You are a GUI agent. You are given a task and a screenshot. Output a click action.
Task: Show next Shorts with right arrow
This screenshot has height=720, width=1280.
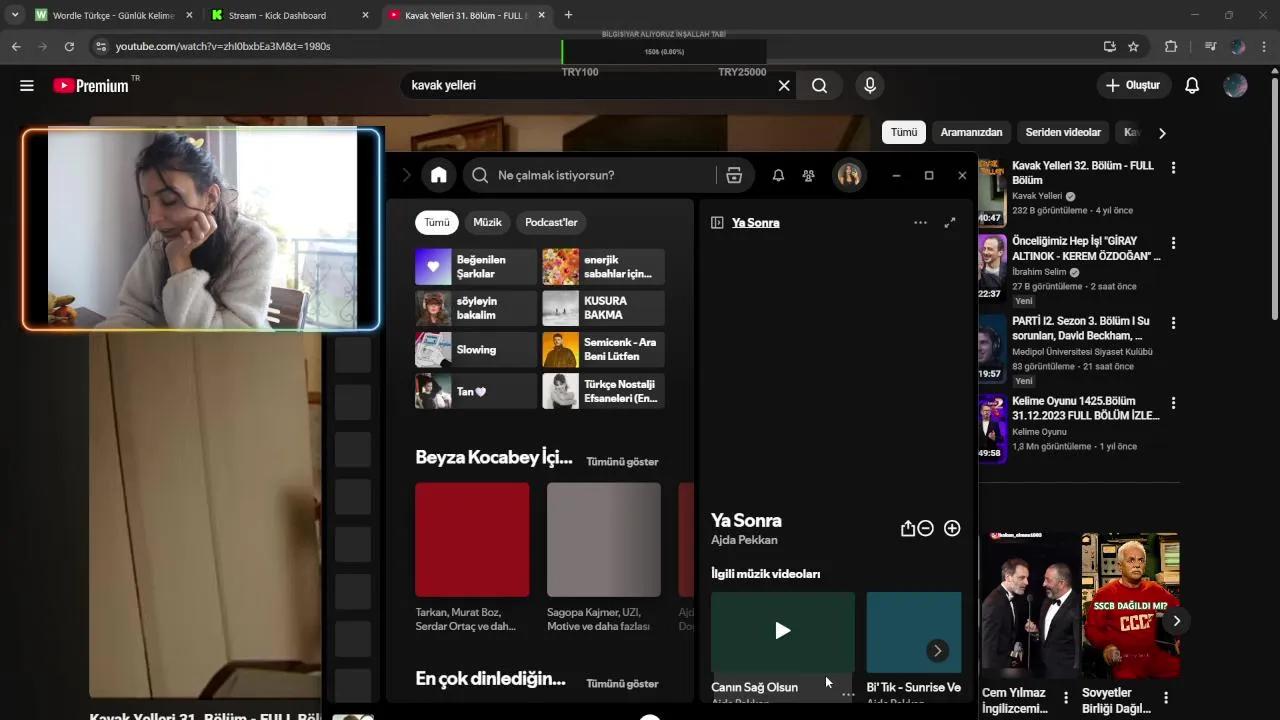pyautogui.click(x=1176, y=621)
